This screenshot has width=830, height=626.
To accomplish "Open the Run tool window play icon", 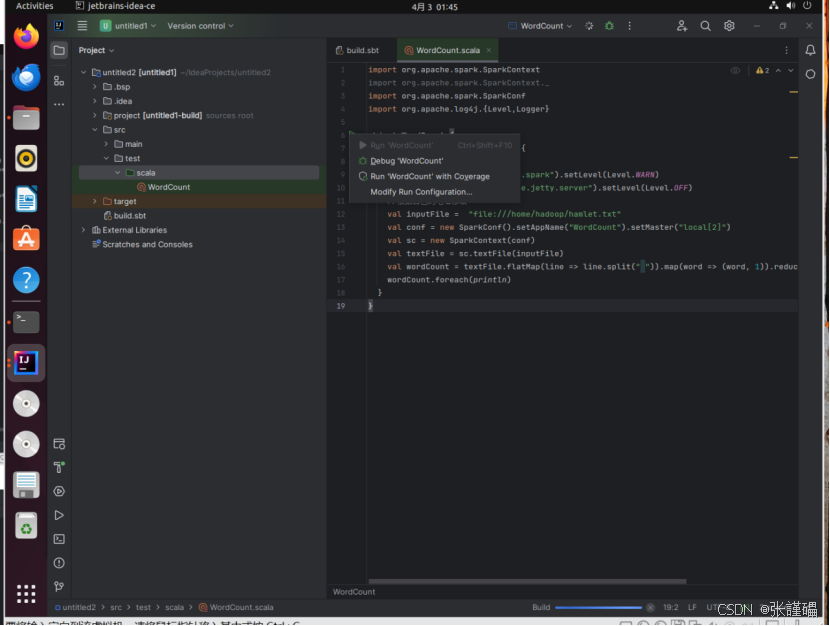I will 60,516.
